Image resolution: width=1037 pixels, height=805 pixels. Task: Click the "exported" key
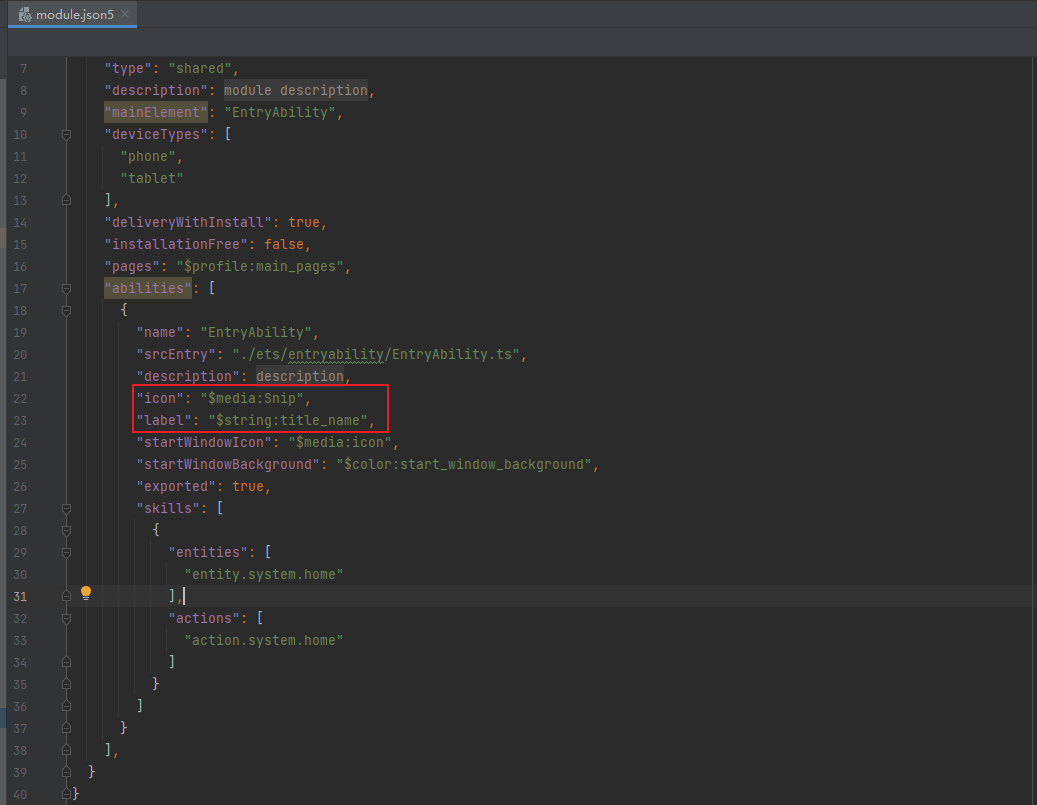(x=176, y=486)
